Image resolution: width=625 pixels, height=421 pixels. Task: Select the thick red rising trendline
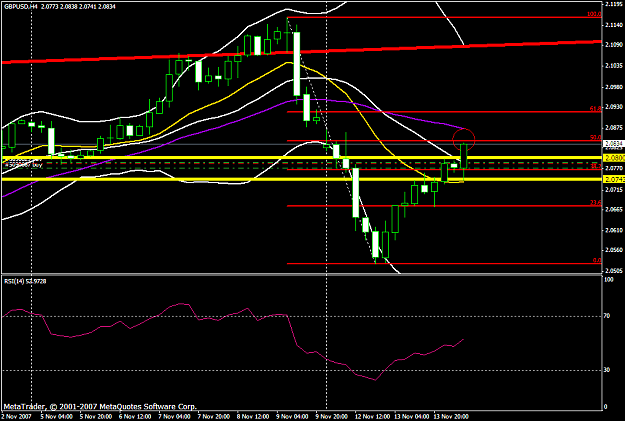(301, 51)
